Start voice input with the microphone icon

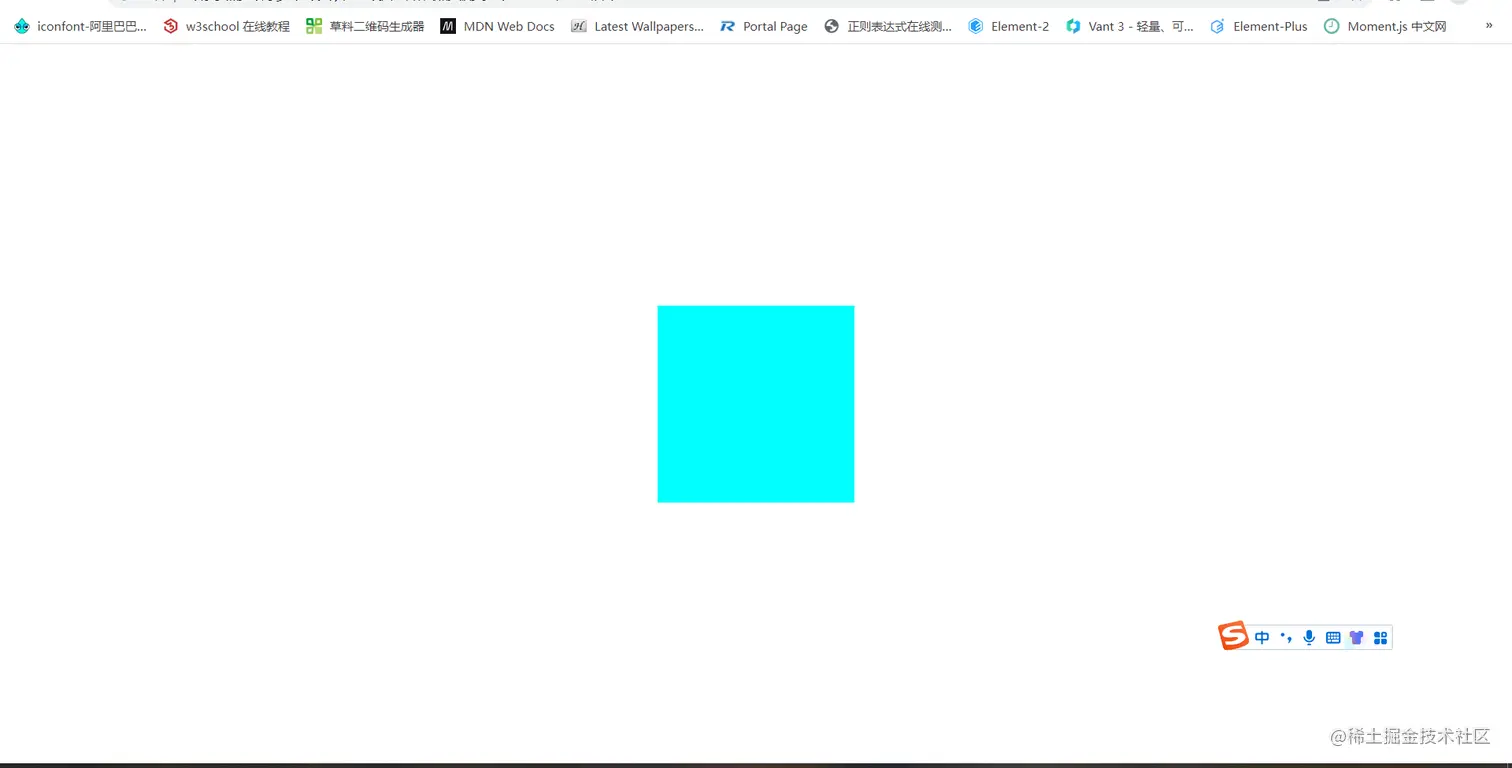(1309, 637)
